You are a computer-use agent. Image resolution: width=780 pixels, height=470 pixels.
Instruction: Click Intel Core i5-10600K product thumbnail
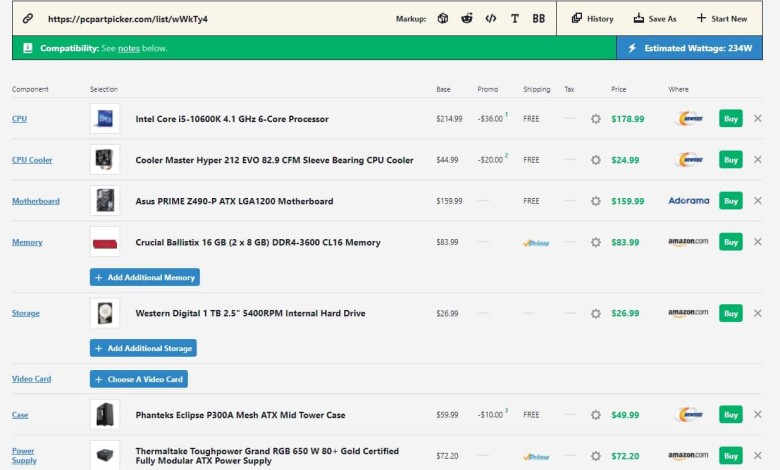(105, 119)
